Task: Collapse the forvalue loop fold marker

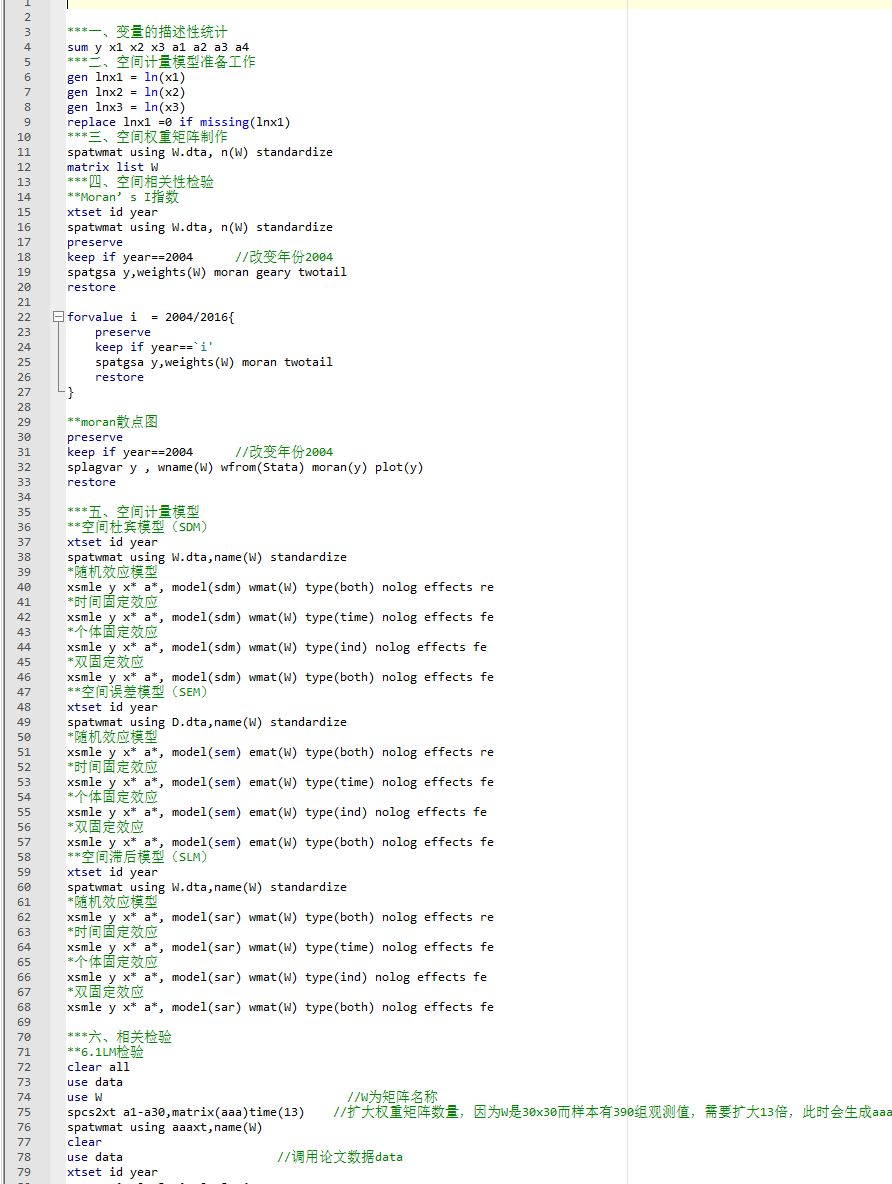Action: [58, 317]
